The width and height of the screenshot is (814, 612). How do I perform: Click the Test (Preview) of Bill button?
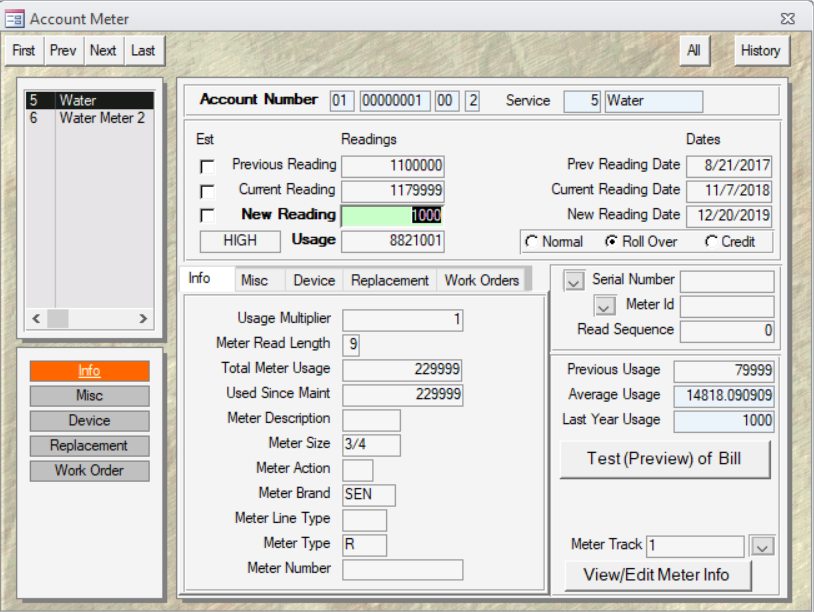(x=665, y=458)
